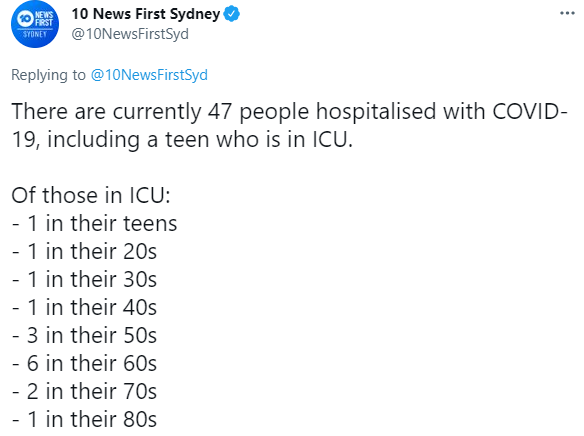The height and width of the screenshot is (436, 584).
Task: Open the grey @10NewsFirstSyd handle under the name
Action: (130, 34)
